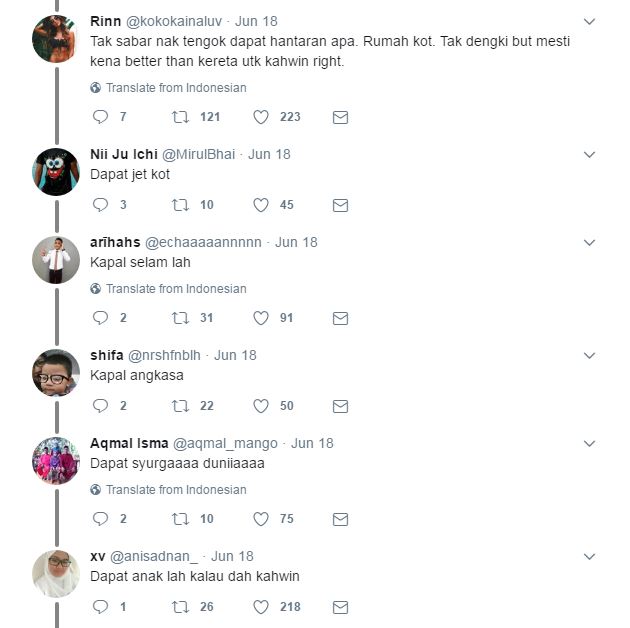Open options chevron on Aqmal Isma's tweet
The height and width of the screenshot is (628, 630).
[x=589, y=444]
